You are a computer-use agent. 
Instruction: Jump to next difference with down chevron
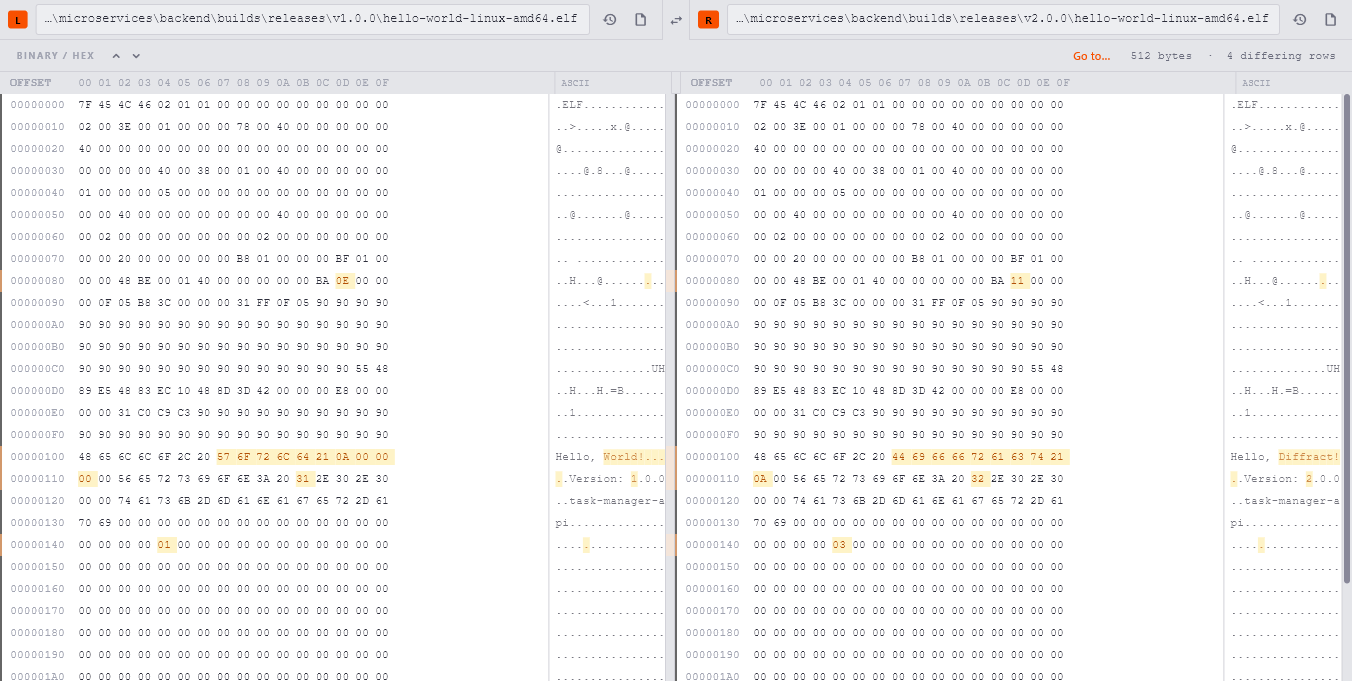(x=136, y=56)
